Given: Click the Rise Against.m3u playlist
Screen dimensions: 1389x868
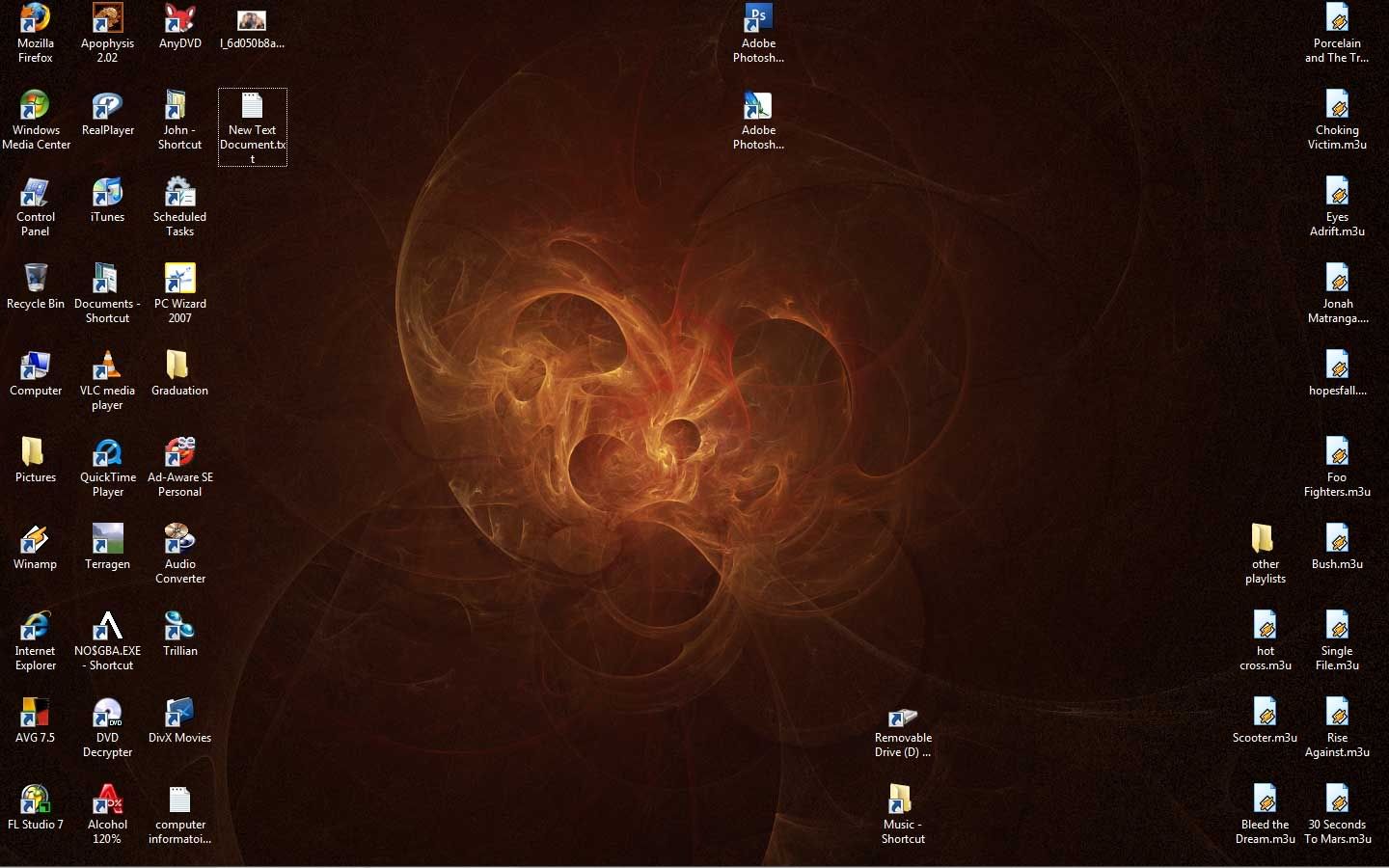Looking at the screenshot, I should [1337, 713].
